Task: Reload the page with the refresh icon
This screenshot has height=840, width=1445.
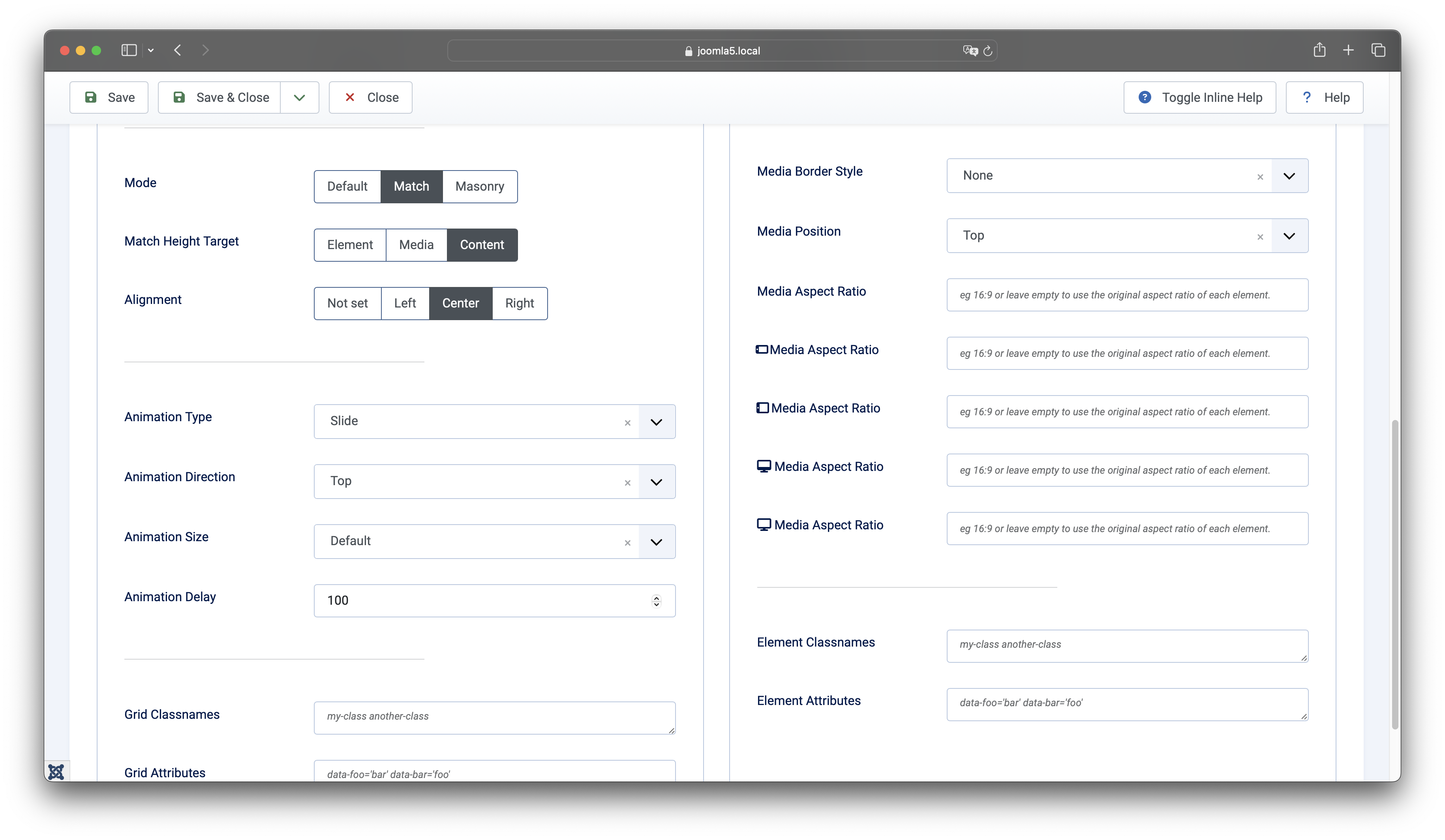Action: (988, 51)
